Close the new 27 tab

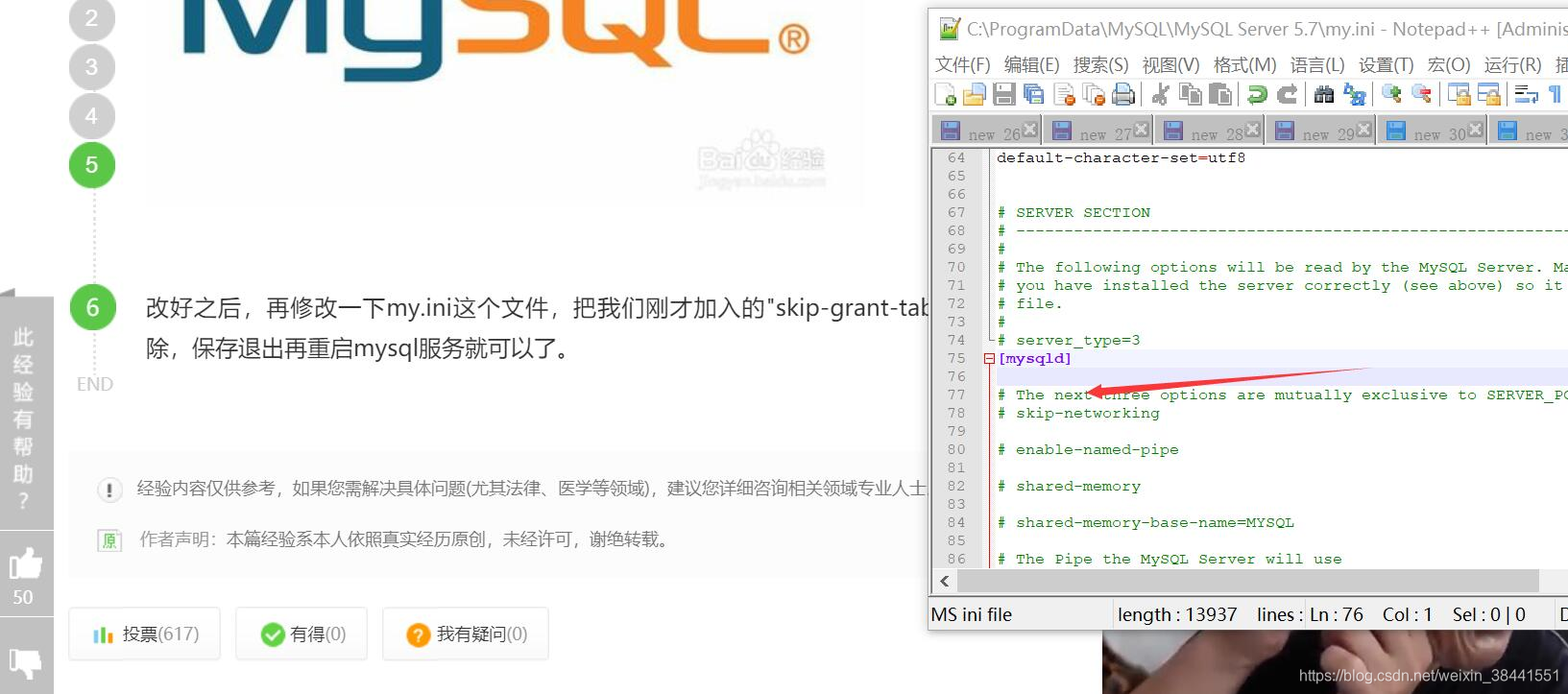[1141, 129]
